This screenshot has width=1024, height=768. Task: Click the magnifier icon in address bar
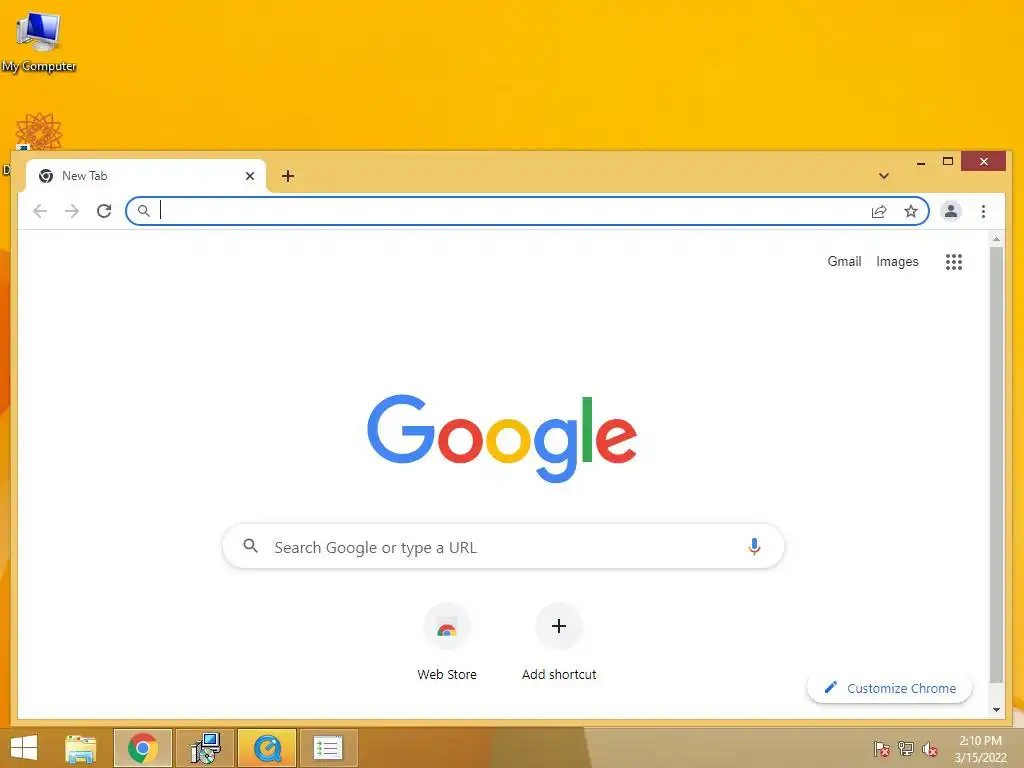(144, 211)
